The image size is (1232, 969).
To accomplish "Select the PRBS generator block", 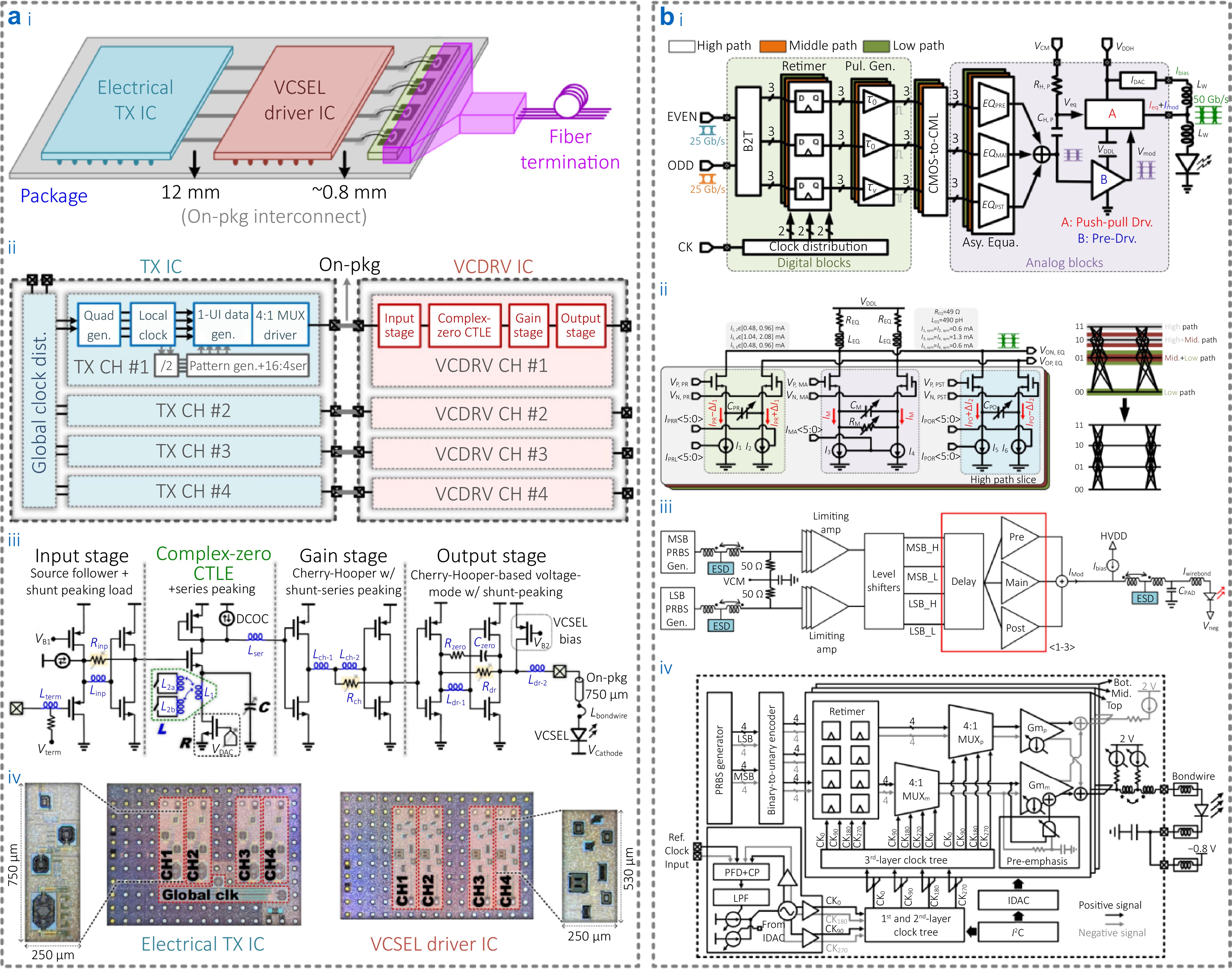I will tap(719, 758).
